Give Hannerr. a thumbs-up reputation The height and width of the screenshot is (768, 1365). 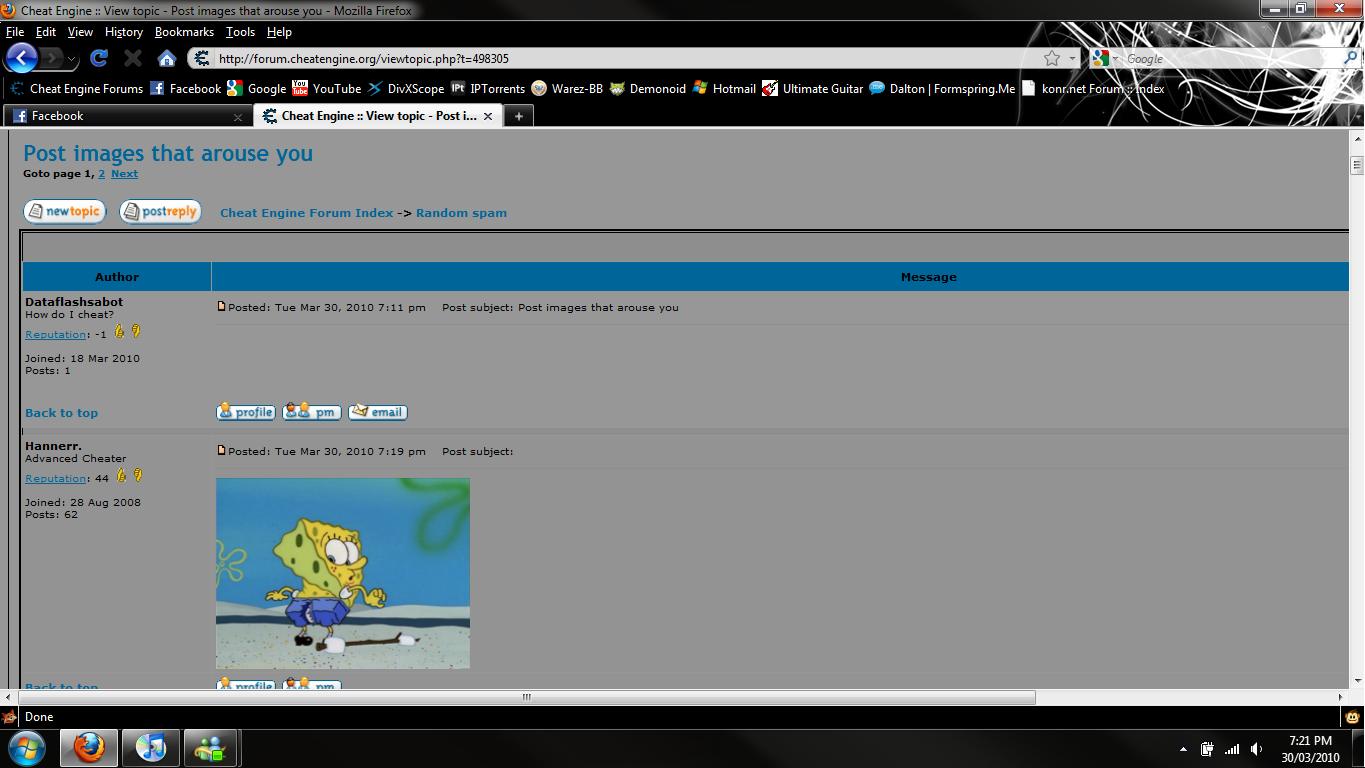(120, 475)
